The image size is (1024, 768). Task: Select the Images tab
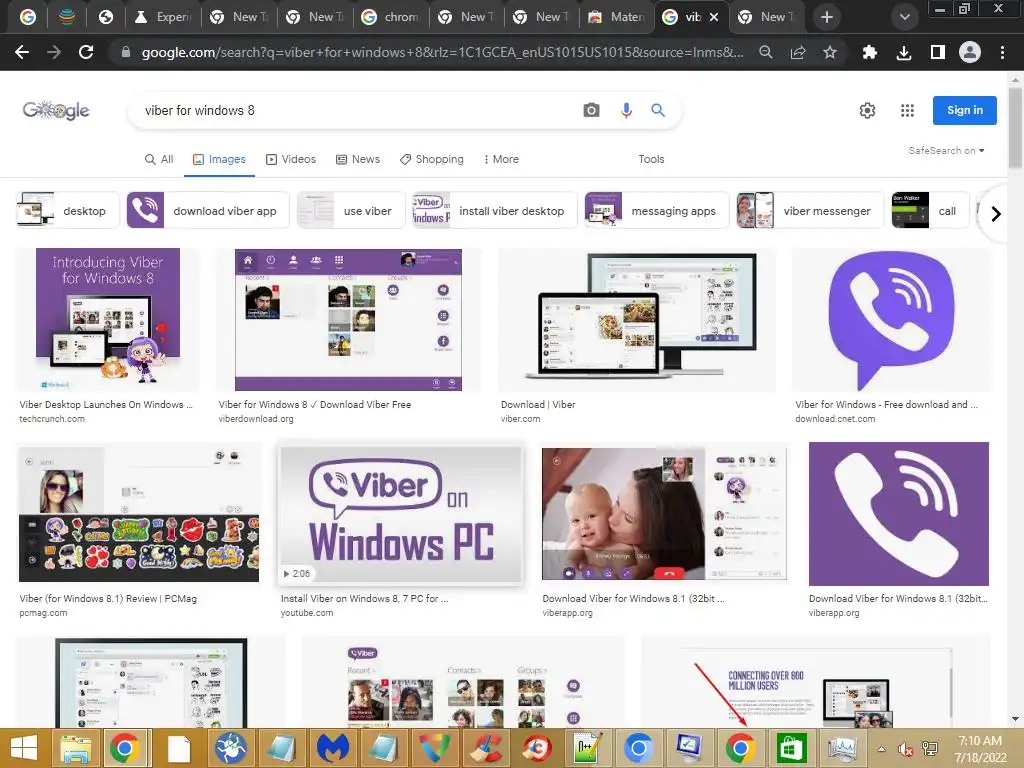point(219,159)
